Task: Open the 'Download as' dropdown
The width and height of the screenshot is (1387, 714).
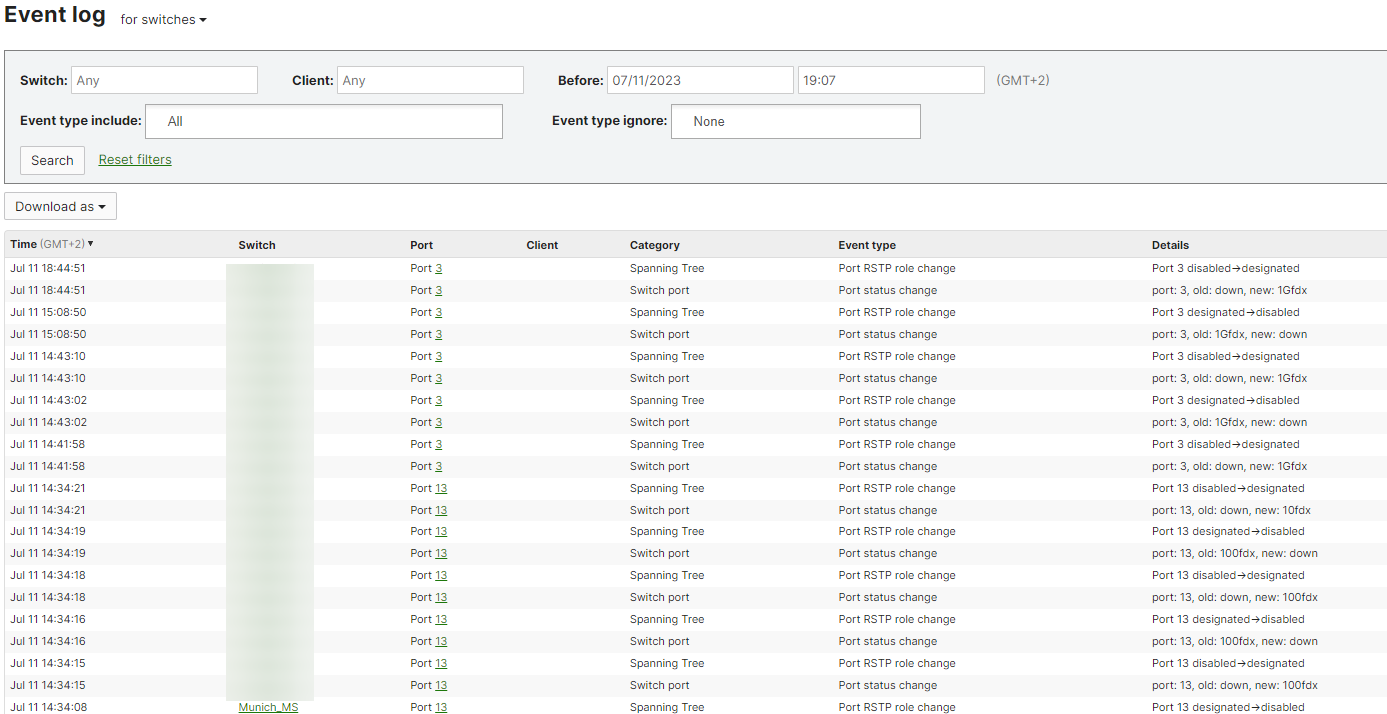Action: (x=60, y=206)
